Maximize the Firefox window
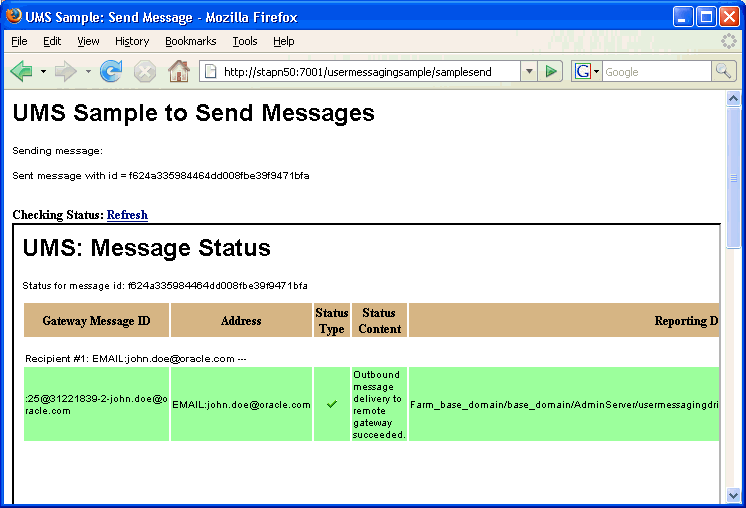 coord(707,17)
